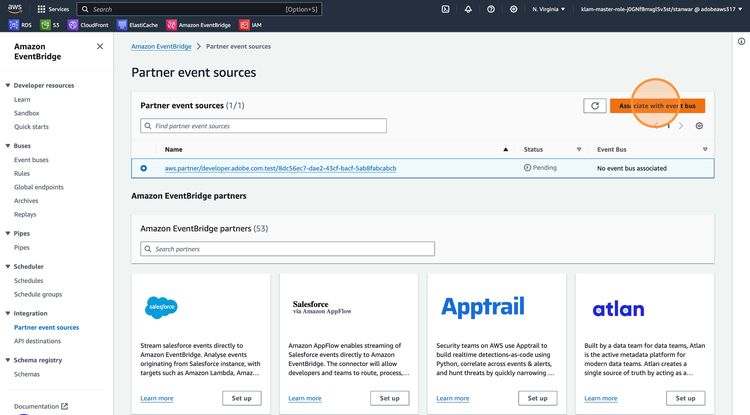
Task: Open the S3 shortcut in favorites bar
Action: coord(52,25)
